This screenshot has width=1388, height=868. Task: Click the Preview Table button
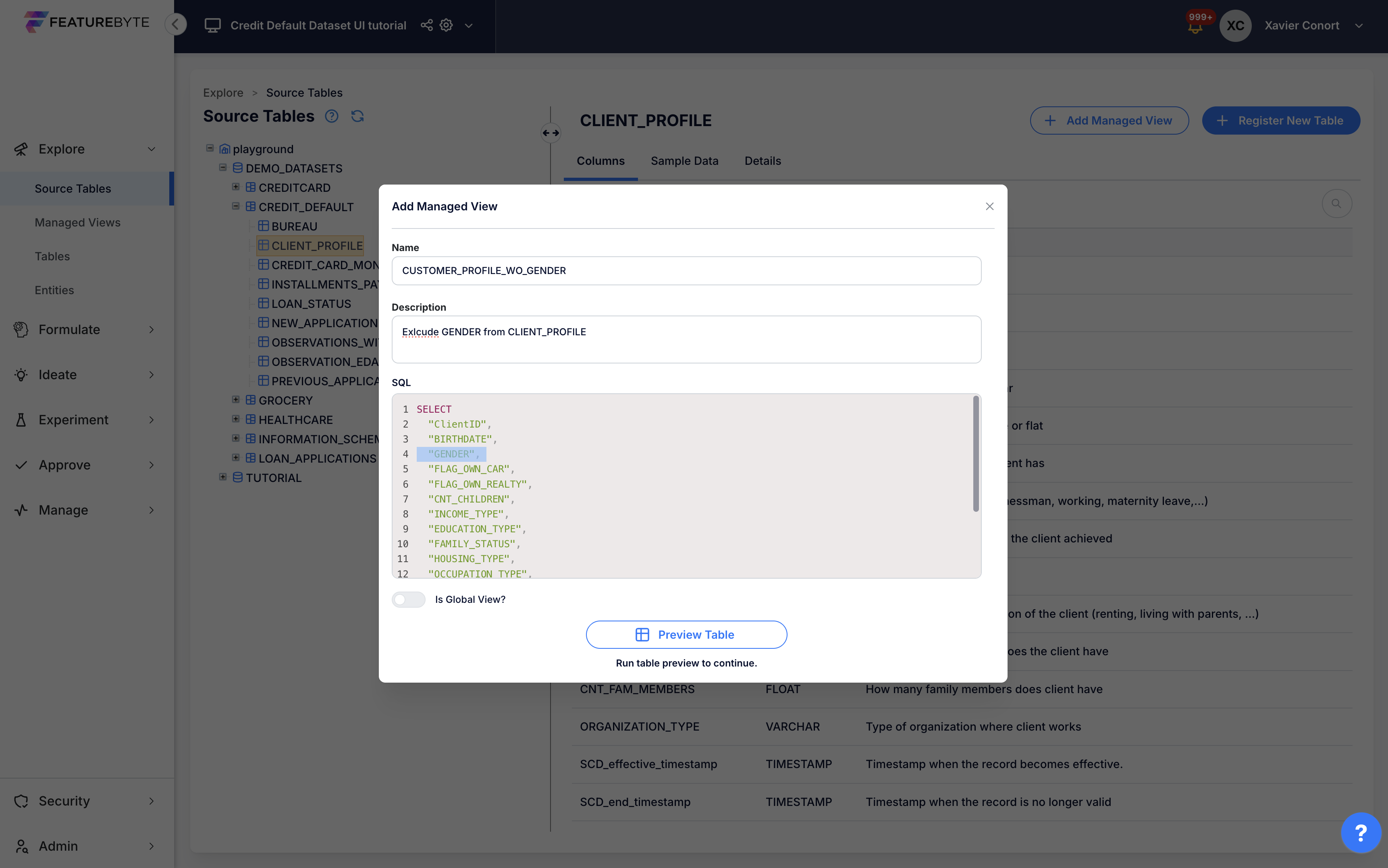pos(686,634)
